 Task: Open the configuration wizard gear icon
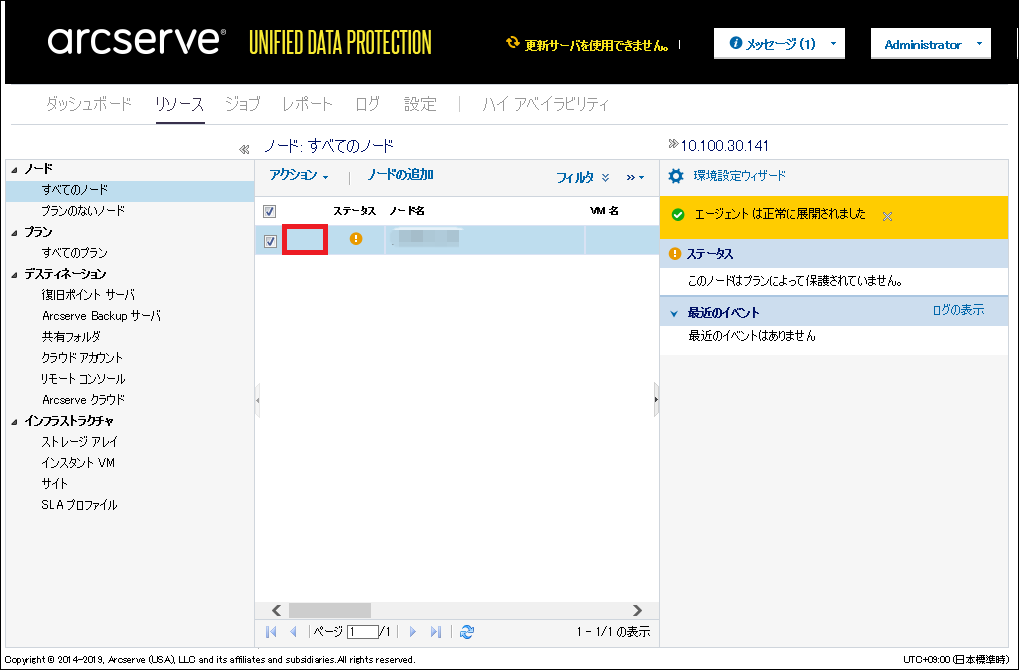coord(676,175)
